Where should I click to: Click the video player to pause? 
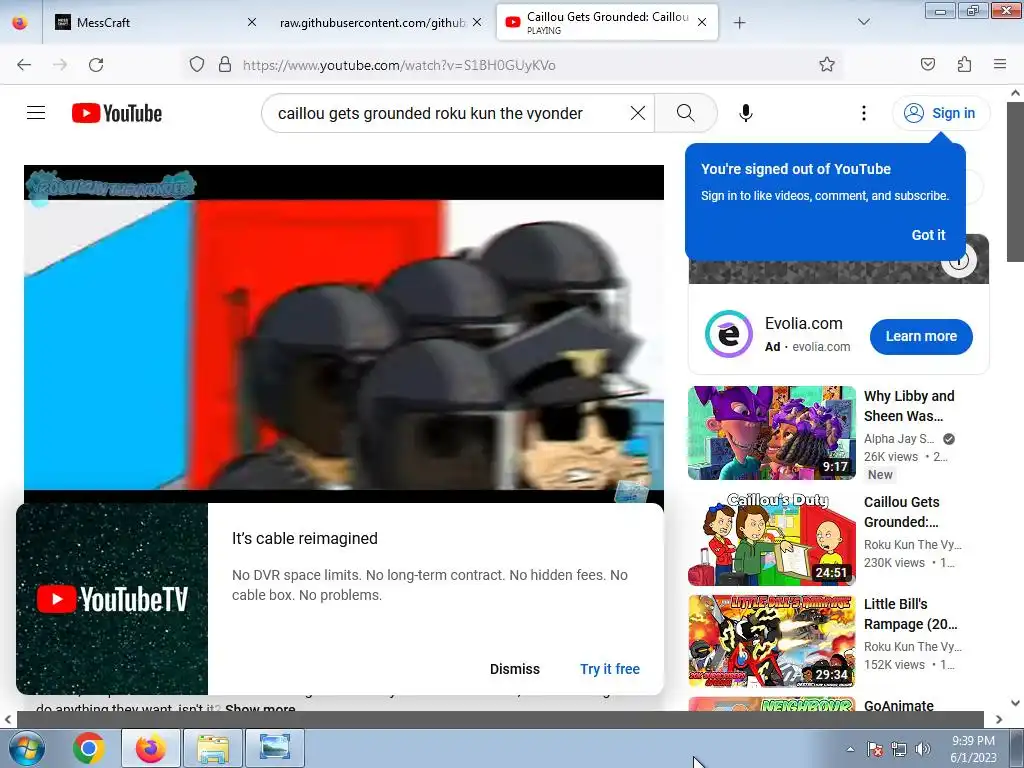pyautogui.click(x=344, y=333)
